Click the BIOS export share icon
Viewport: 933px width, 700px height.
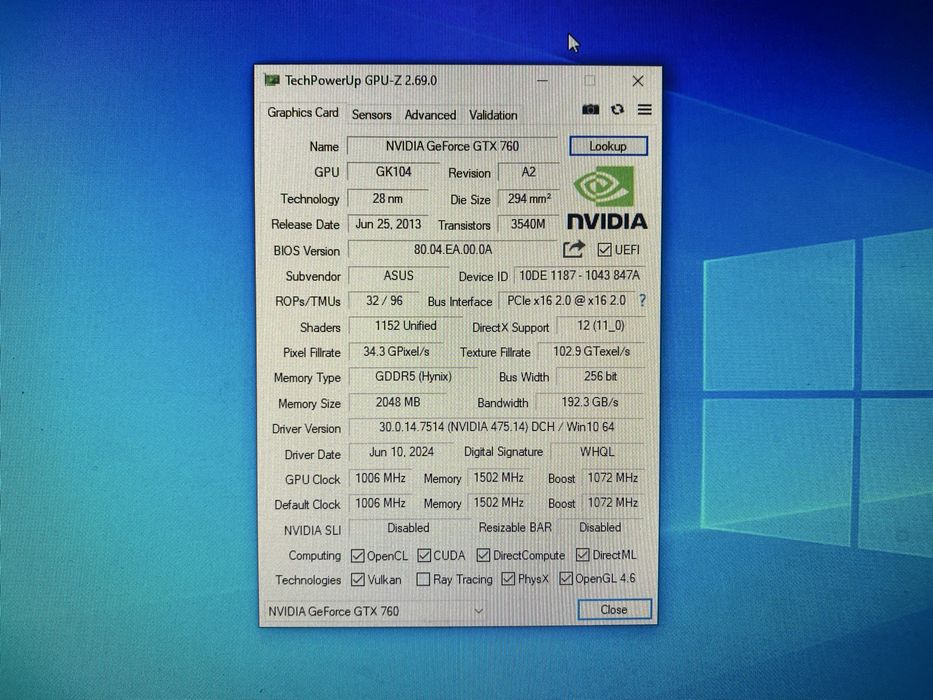574,249
